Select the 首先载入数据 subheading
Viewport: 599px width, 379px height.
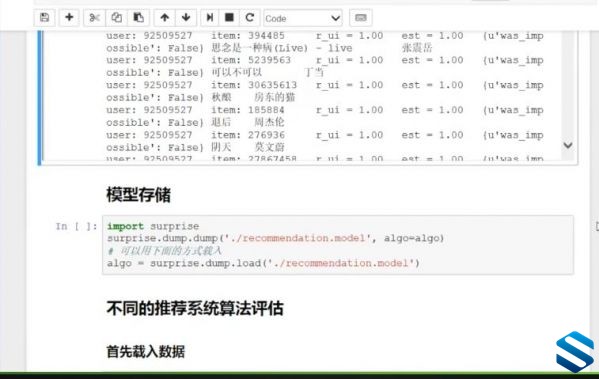[x=146, y=351]
